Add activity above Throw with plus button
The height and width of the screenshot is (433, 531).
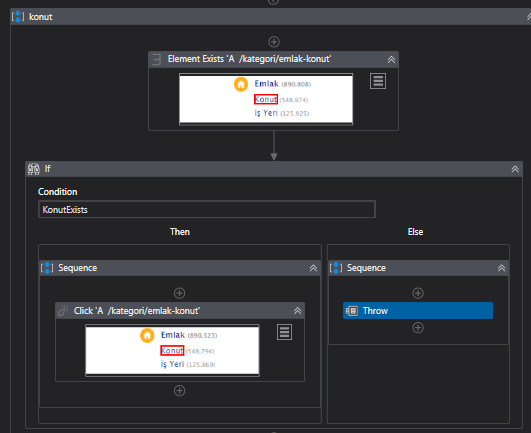418,293
